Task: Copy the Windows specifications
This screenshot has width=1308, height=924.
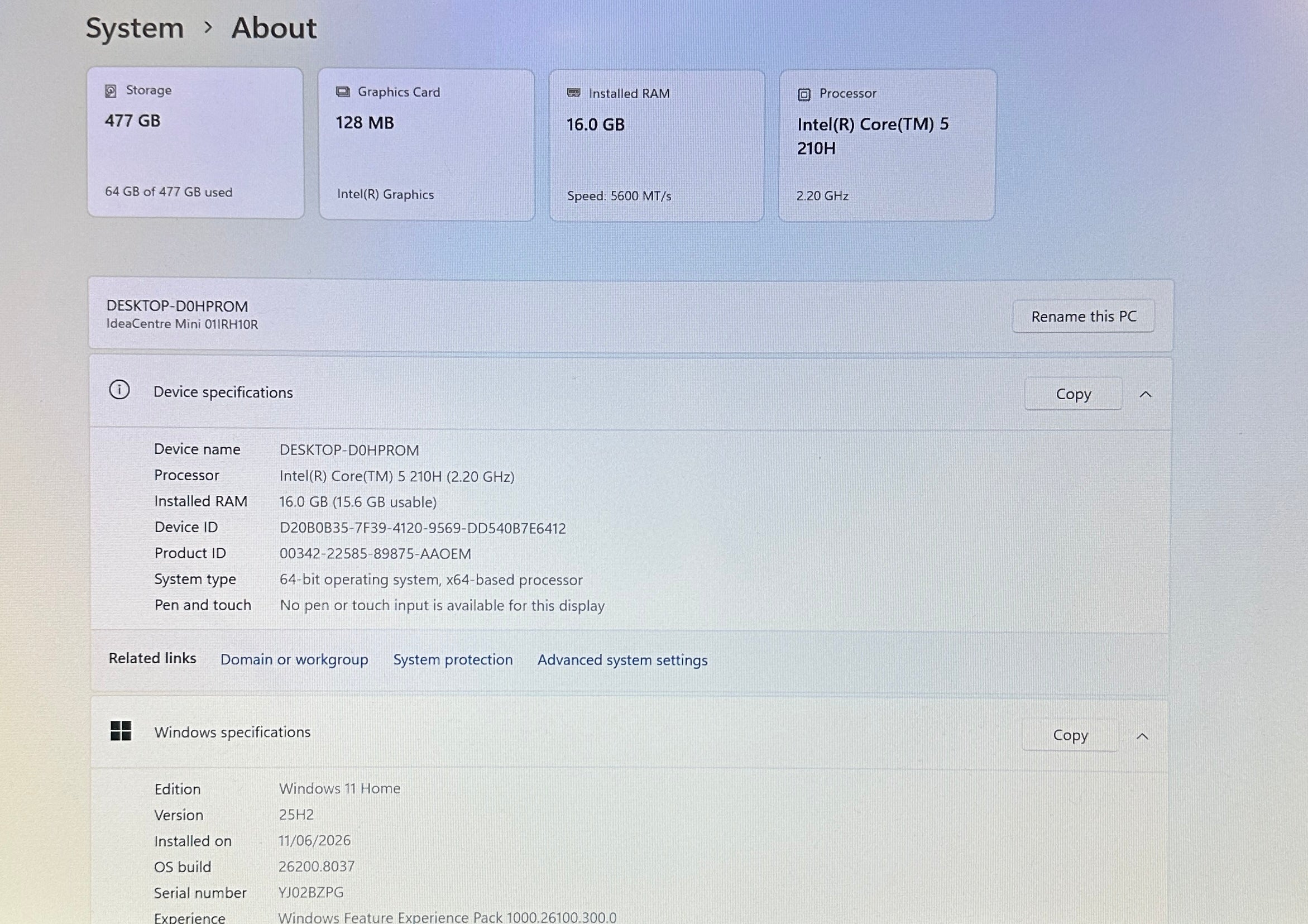Action: 1070,735
